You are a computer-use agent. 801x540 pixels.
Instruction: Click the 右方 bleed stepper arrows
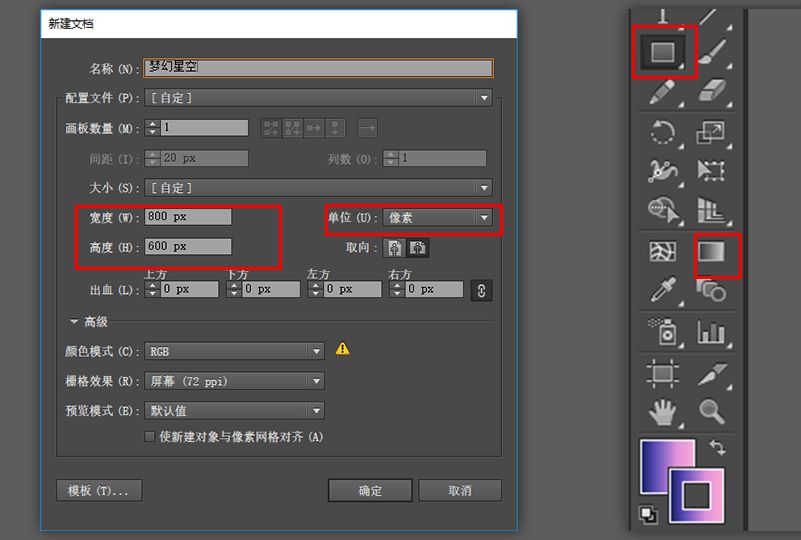397,289
